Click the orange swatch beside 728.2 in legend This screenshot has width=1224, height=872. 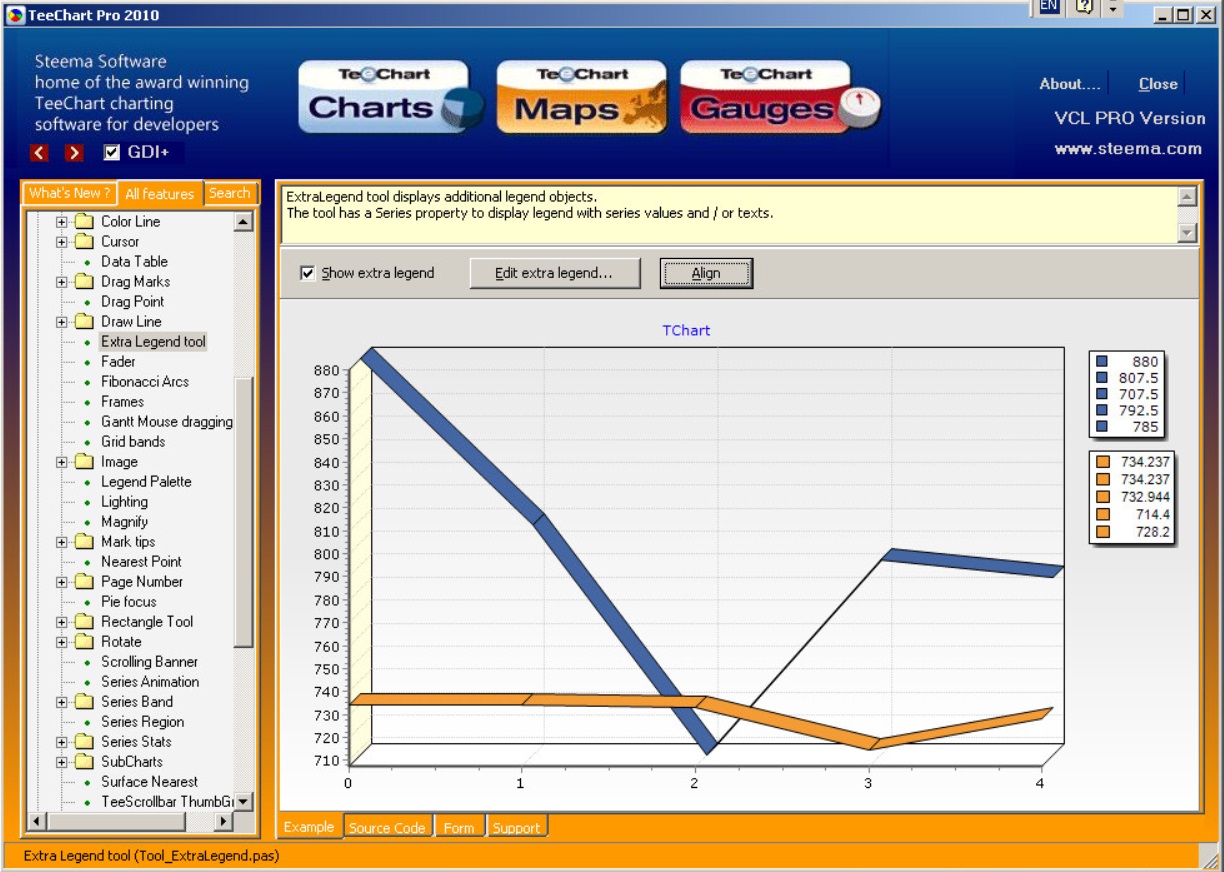[x=1103, y=532]
